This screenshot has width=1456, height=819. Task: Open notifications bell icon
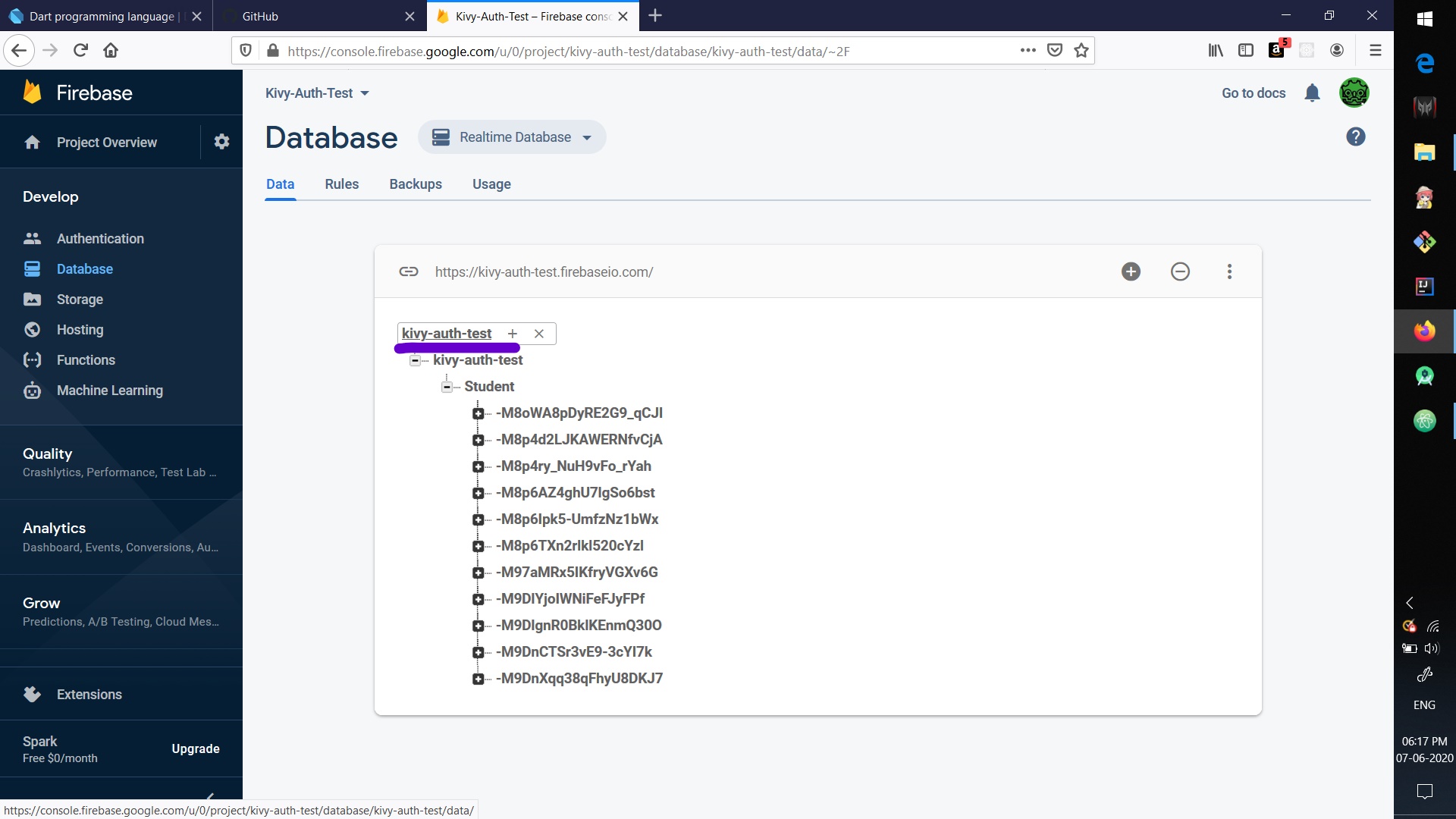point(1312,93)
